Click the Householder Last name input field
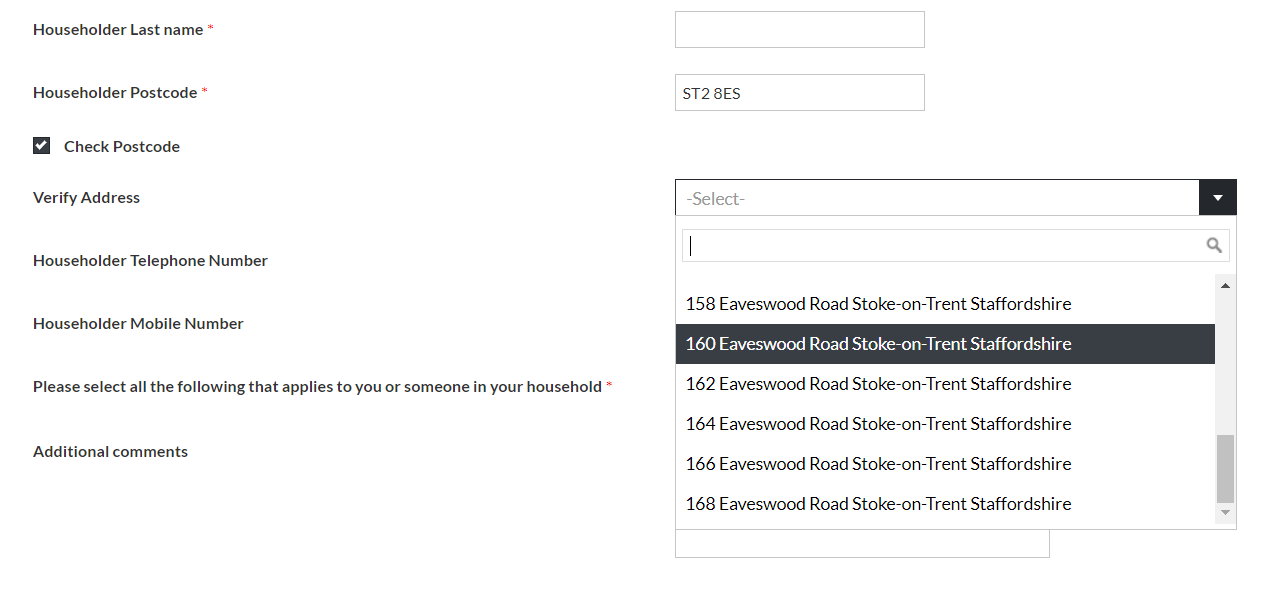Screen dimensions: 1288x604 [x=799, y=29]
